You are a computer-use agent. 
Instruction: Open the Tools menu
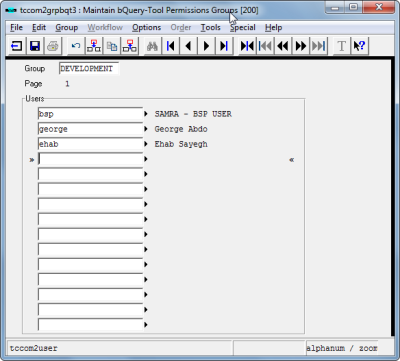pos(210,27)
